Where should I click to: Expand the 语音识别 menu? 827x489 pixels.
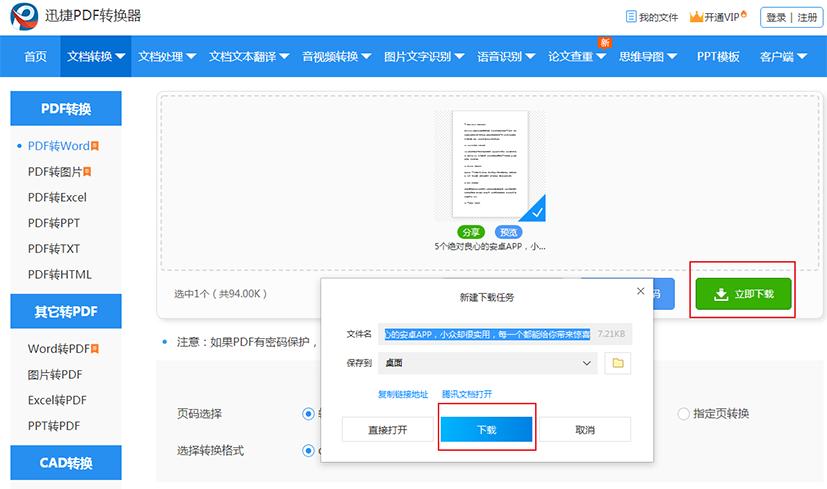click(x=506, y=56)
